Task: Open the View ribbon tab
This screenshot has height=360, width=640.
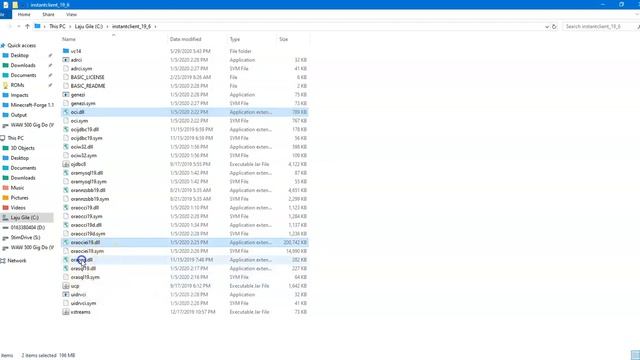Action: (x=71, y=14)
